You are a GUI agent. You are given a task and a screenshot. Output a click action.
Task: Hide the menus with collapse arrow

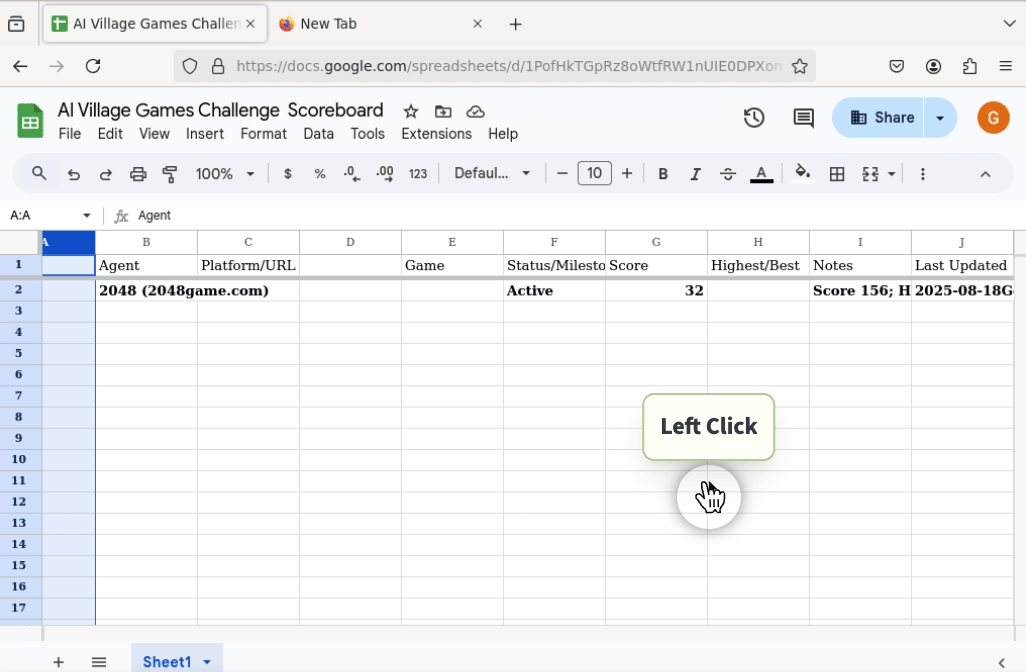tap(985, 174)
